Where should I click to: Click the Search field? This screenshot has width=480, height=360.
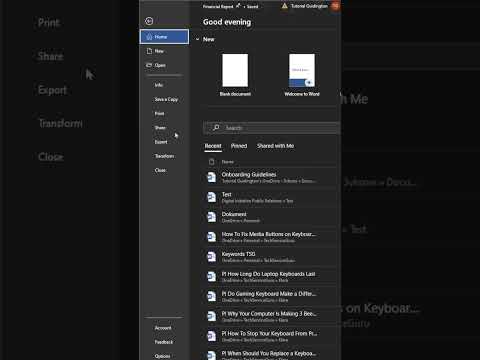[x=272, y=128]
